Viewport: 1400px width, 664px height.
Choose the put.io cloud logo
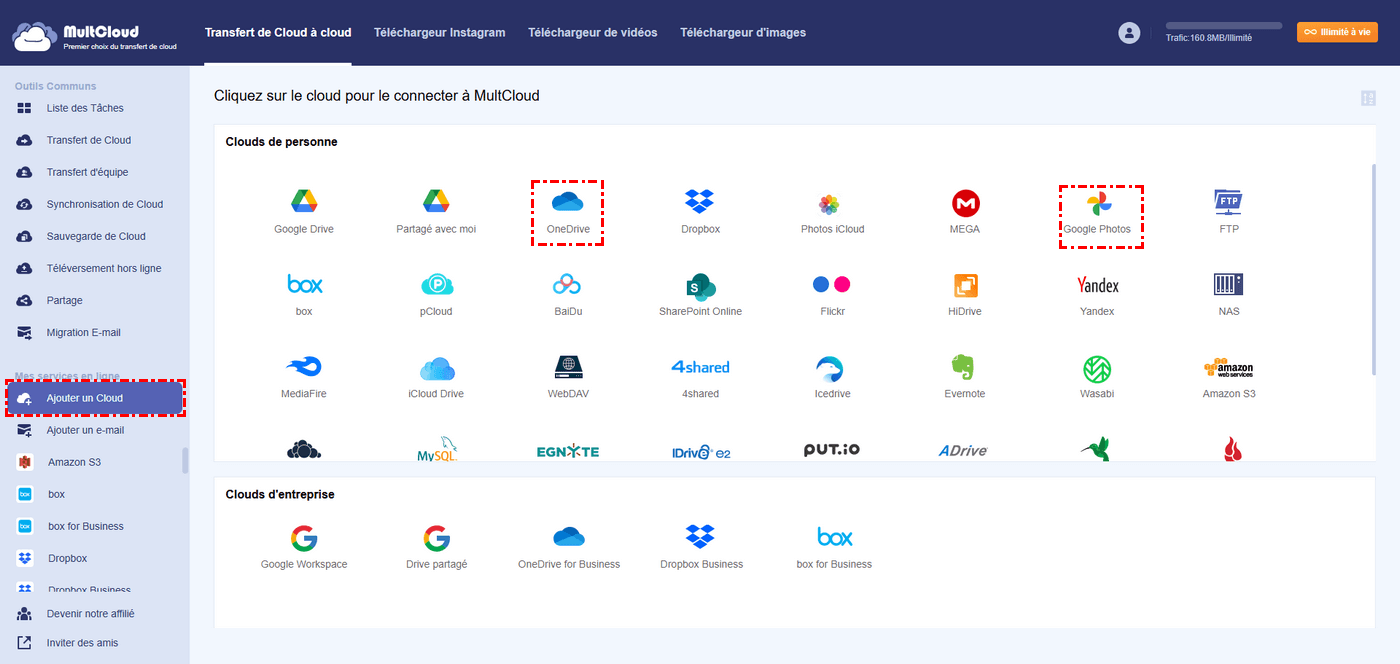[x=832, y=450]
